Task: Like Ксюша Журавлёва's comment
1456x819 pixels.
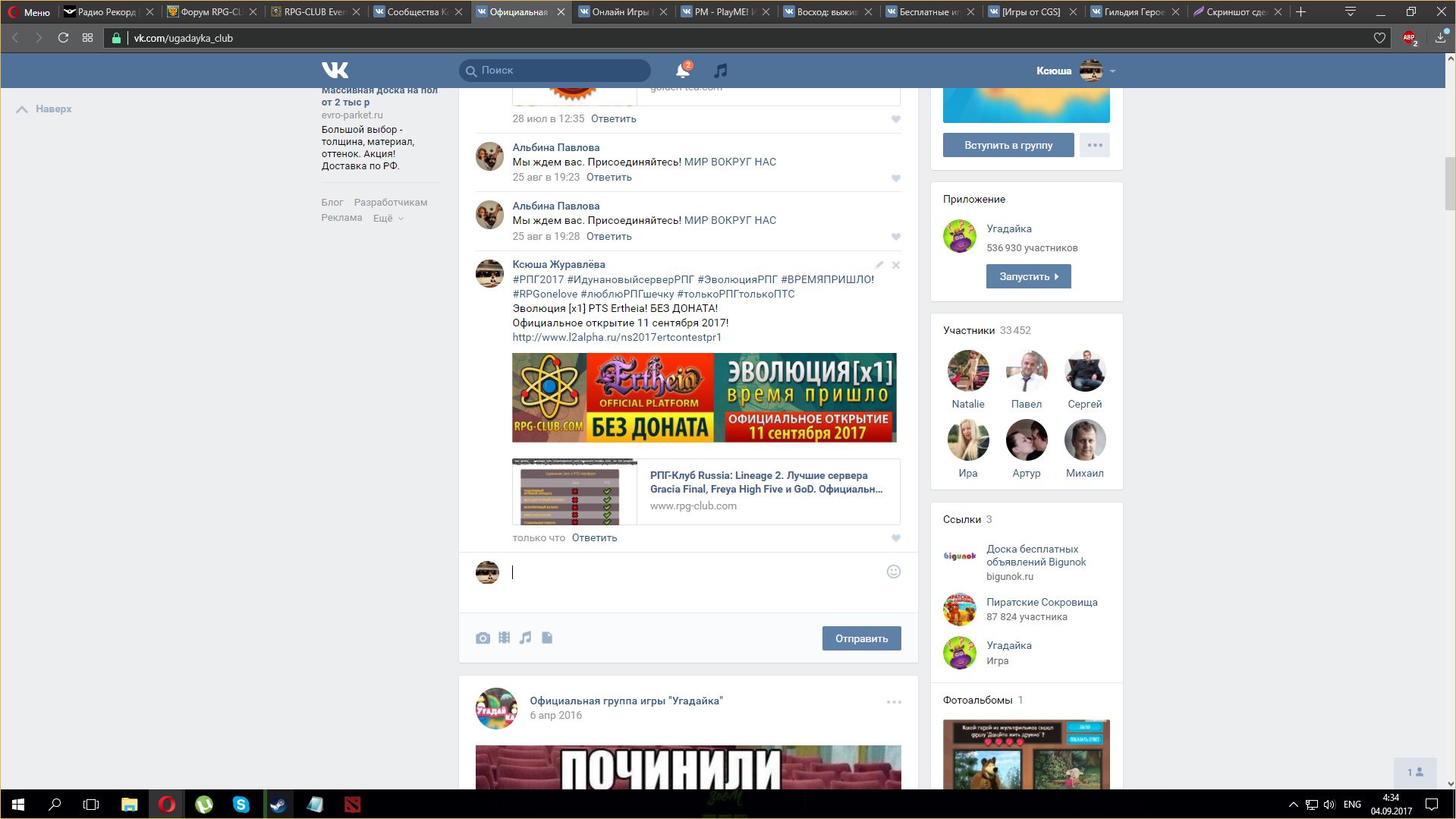Action: pyautogui.click(x=896, y=538)
